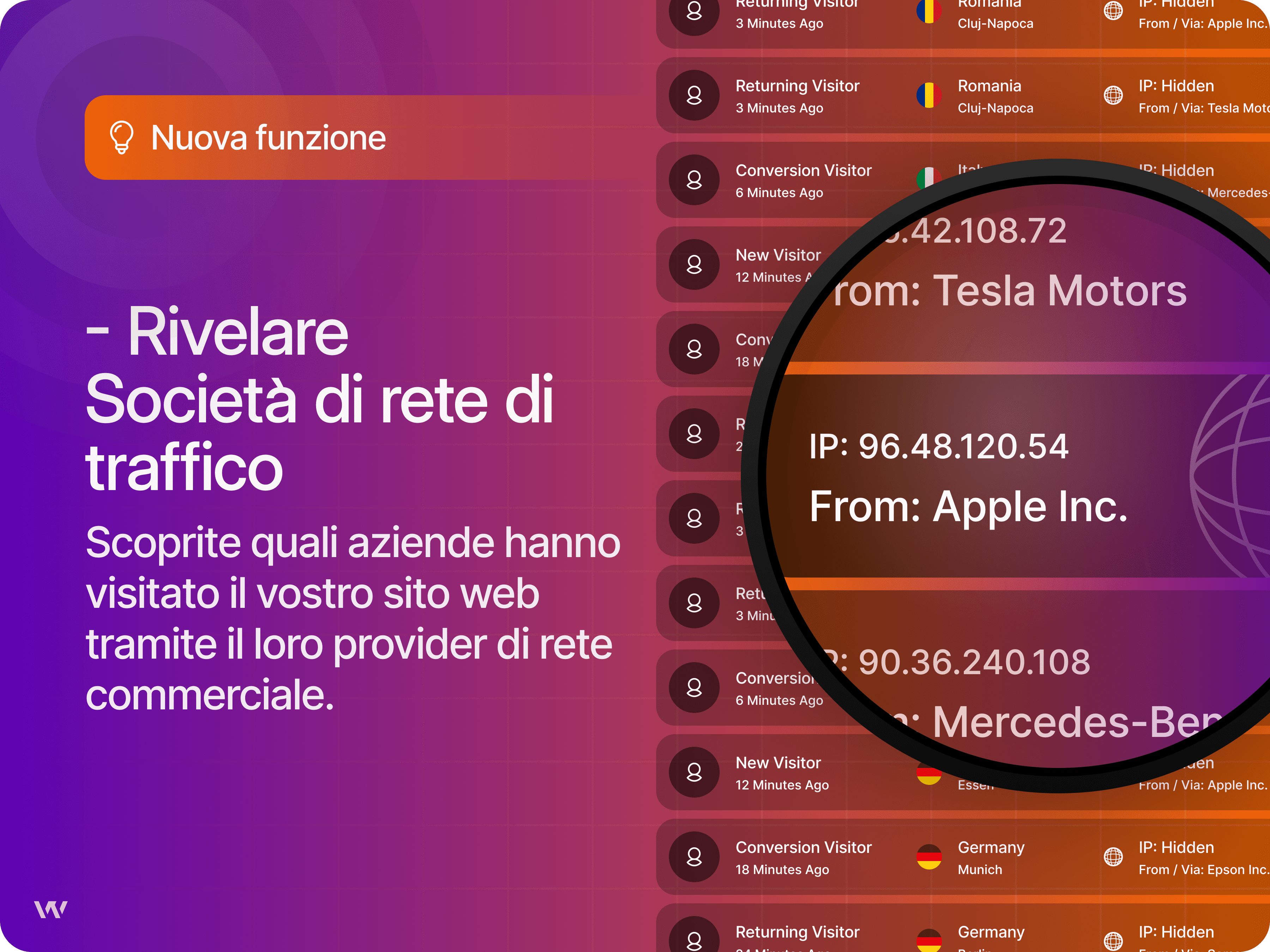Click the large globe icon inside the magnifier

1230,476
